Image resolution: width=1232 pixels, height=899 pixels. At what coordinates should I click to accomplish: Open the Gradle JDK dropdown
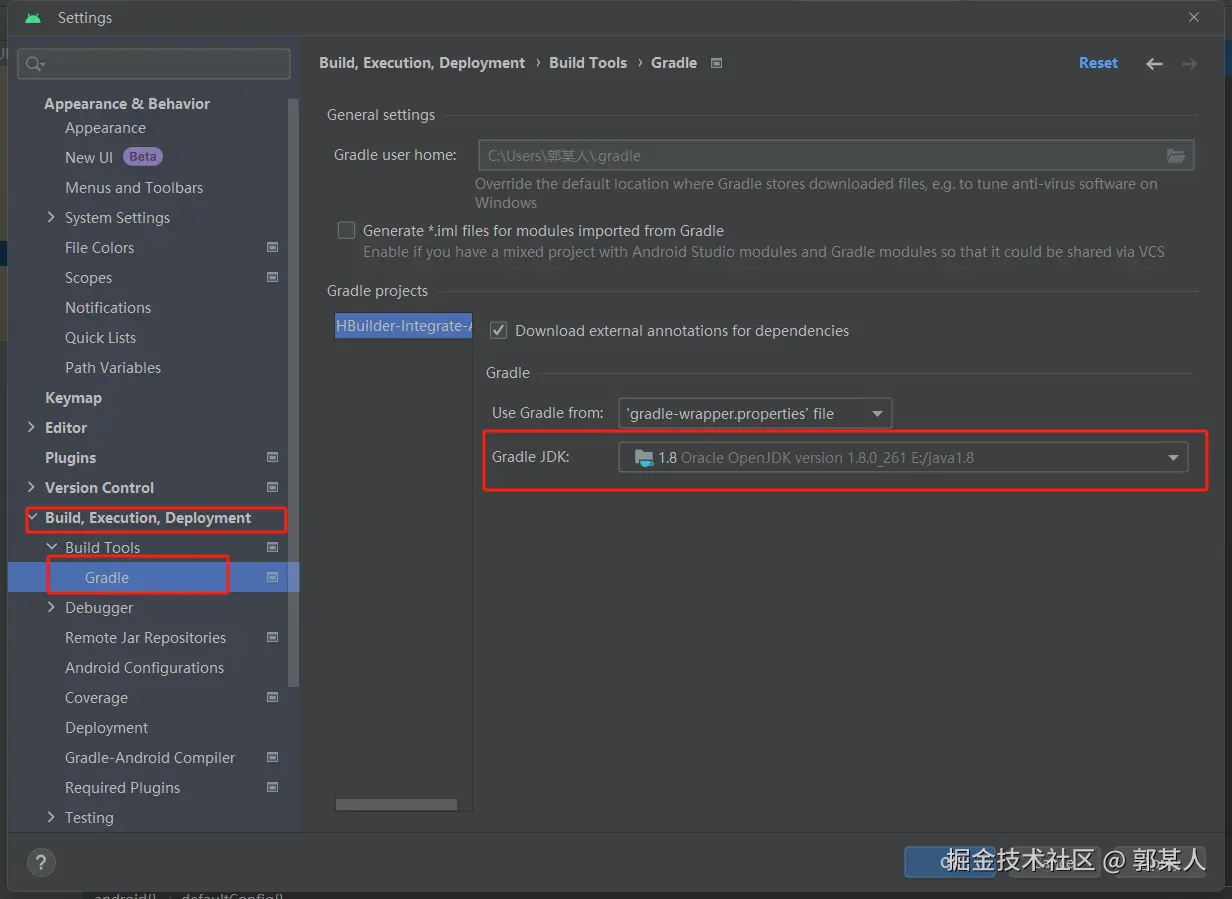click(x=903, y=458)
